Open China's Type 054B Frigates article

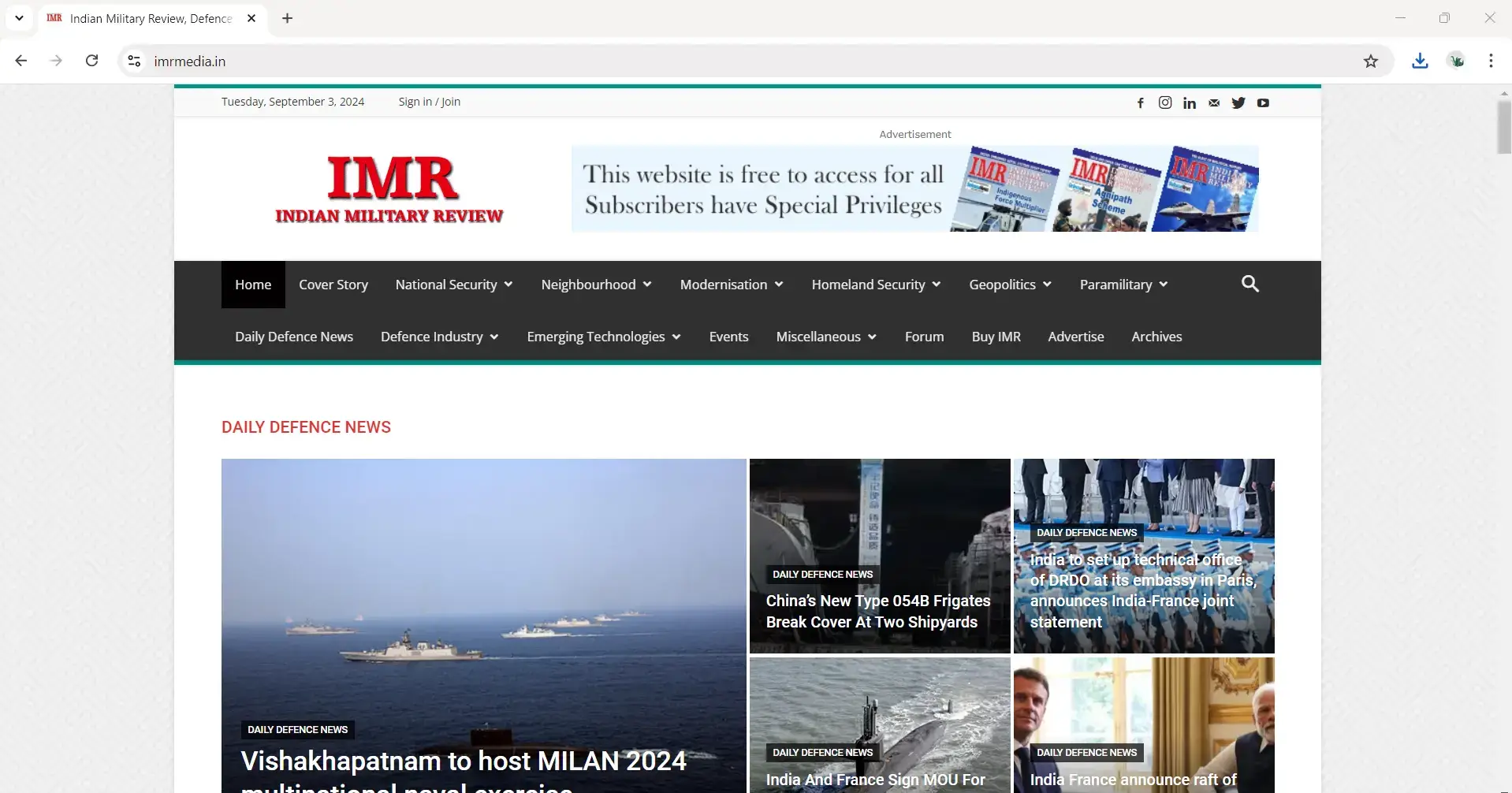coord(877,611)
